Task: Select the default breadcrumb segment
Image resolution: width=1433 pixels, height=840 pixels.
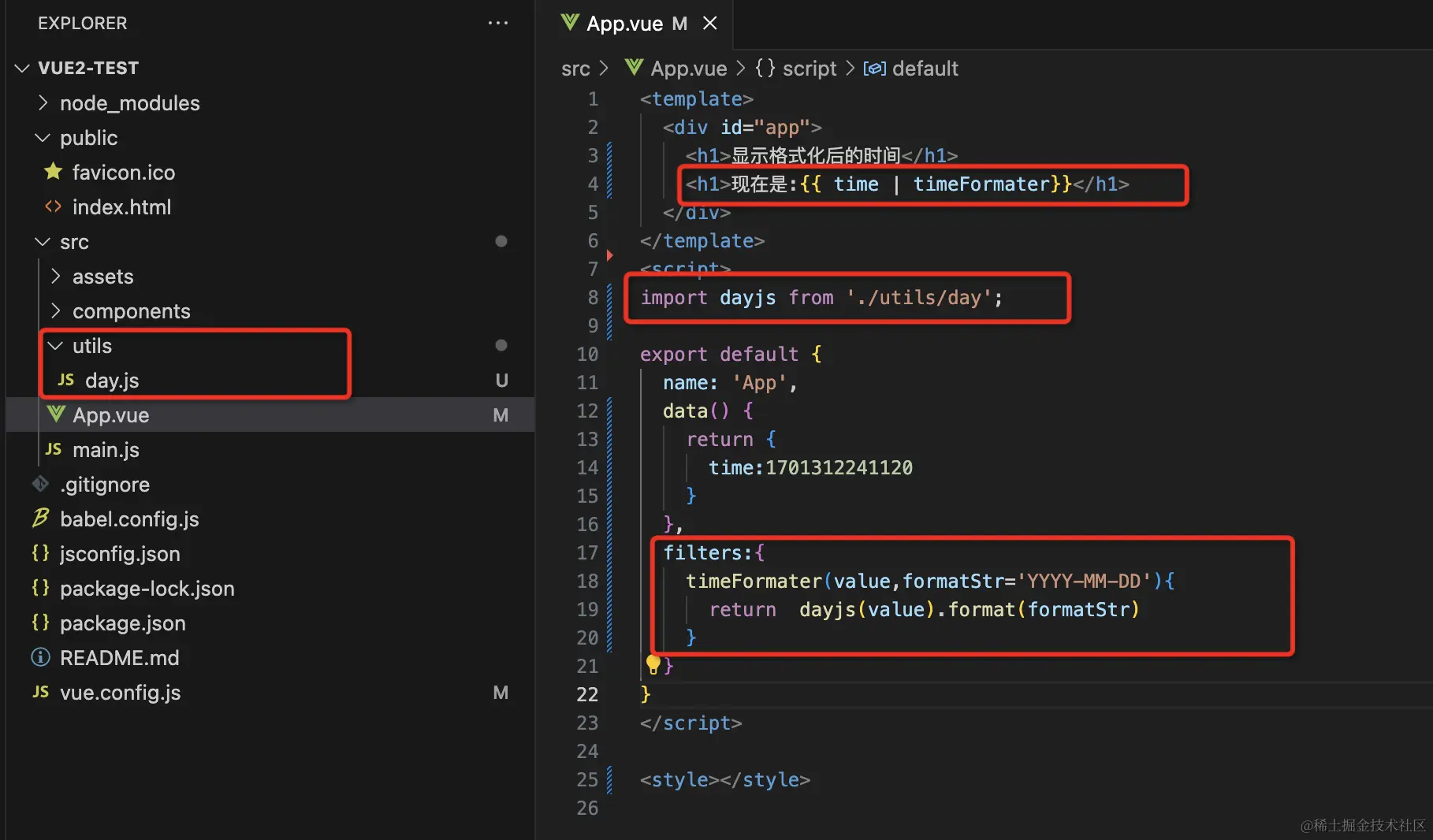Action: point(925,69)
